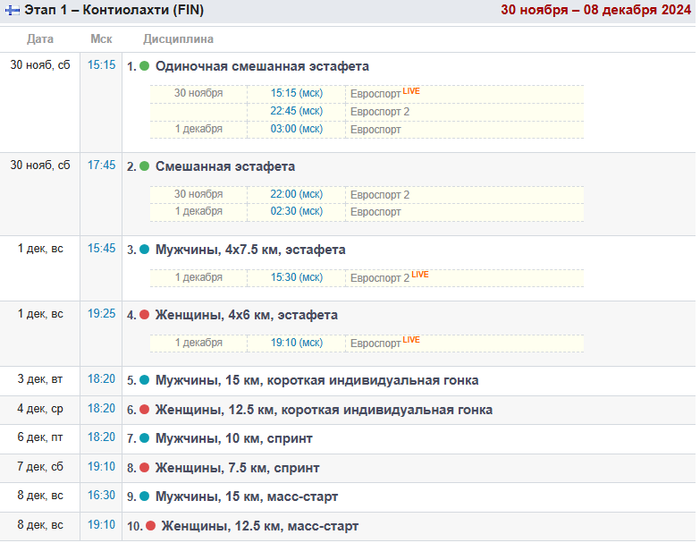Click start time 17:45 in Мск column
This screenshot has height=543, width=700.
[101, 165]
